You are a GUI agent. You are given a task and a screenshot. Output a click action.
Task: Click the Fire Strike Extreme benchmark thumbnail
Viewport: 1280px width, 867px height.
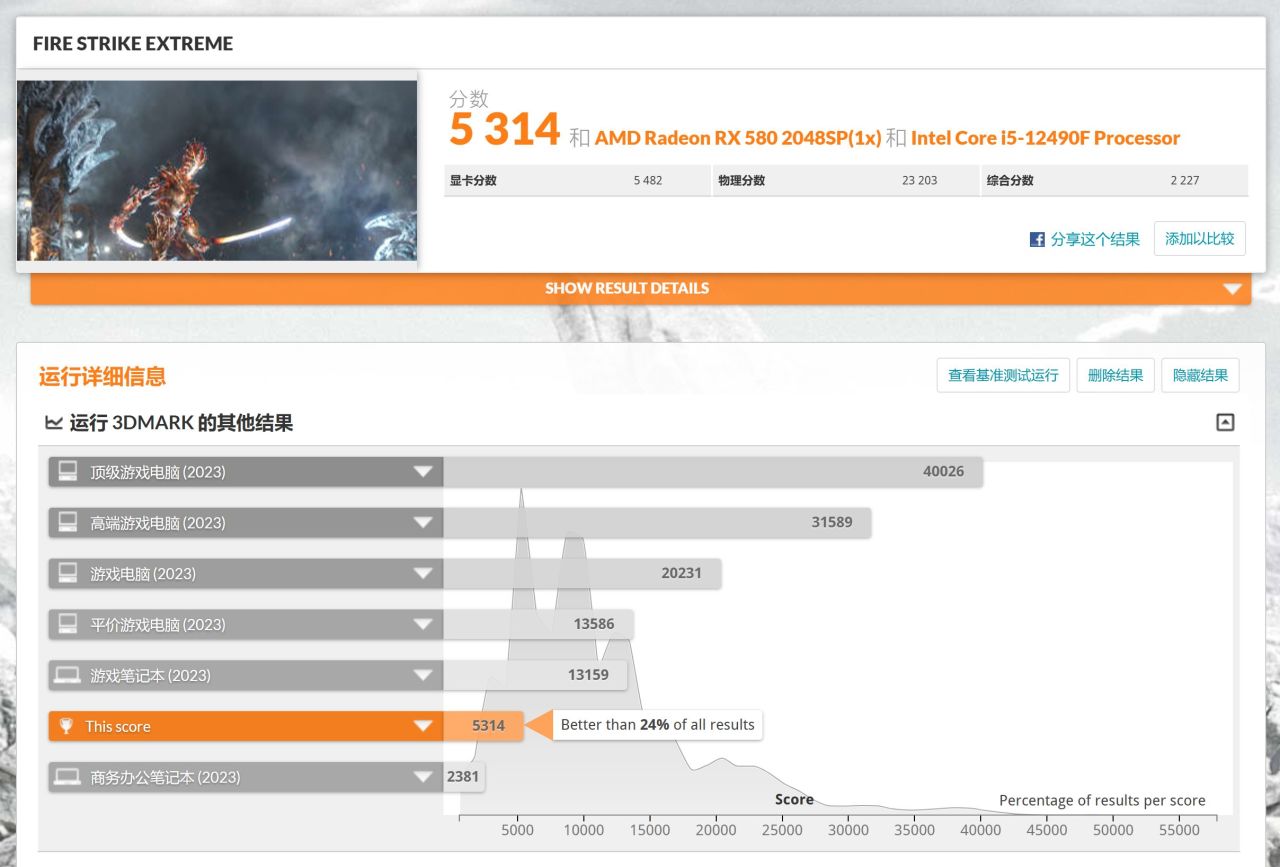[x=217, y=171]
